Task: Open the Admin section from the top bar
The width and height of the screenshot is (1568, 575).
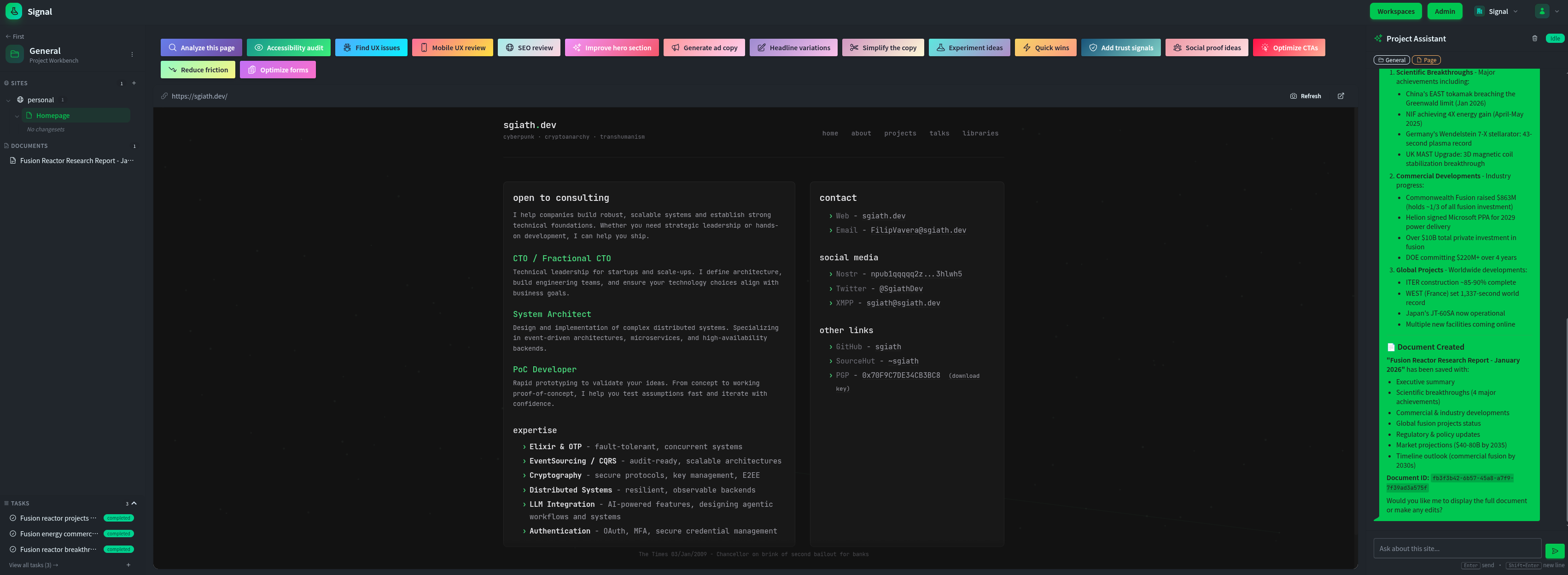Action: click(x=1445, y=11)
